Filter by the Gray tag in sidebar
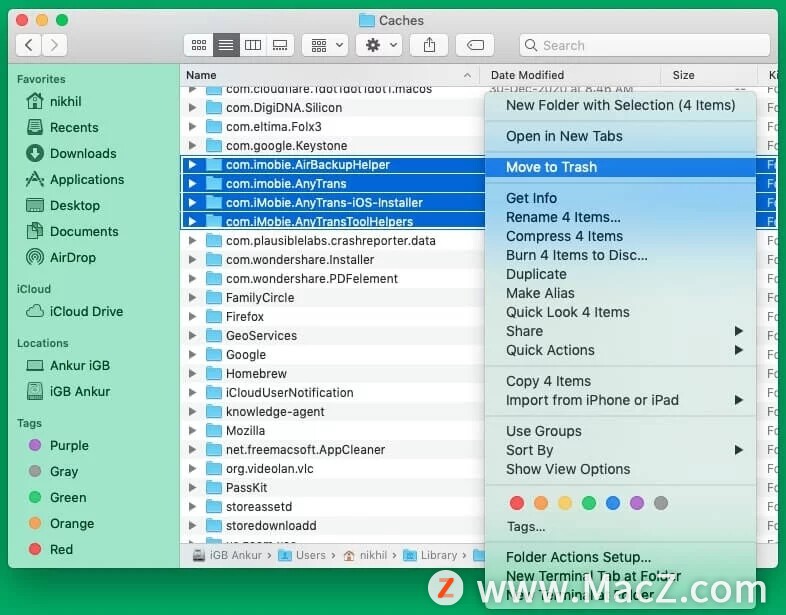Image resolution: width=786 pixels, height=615 pixels. coord(53,472)
